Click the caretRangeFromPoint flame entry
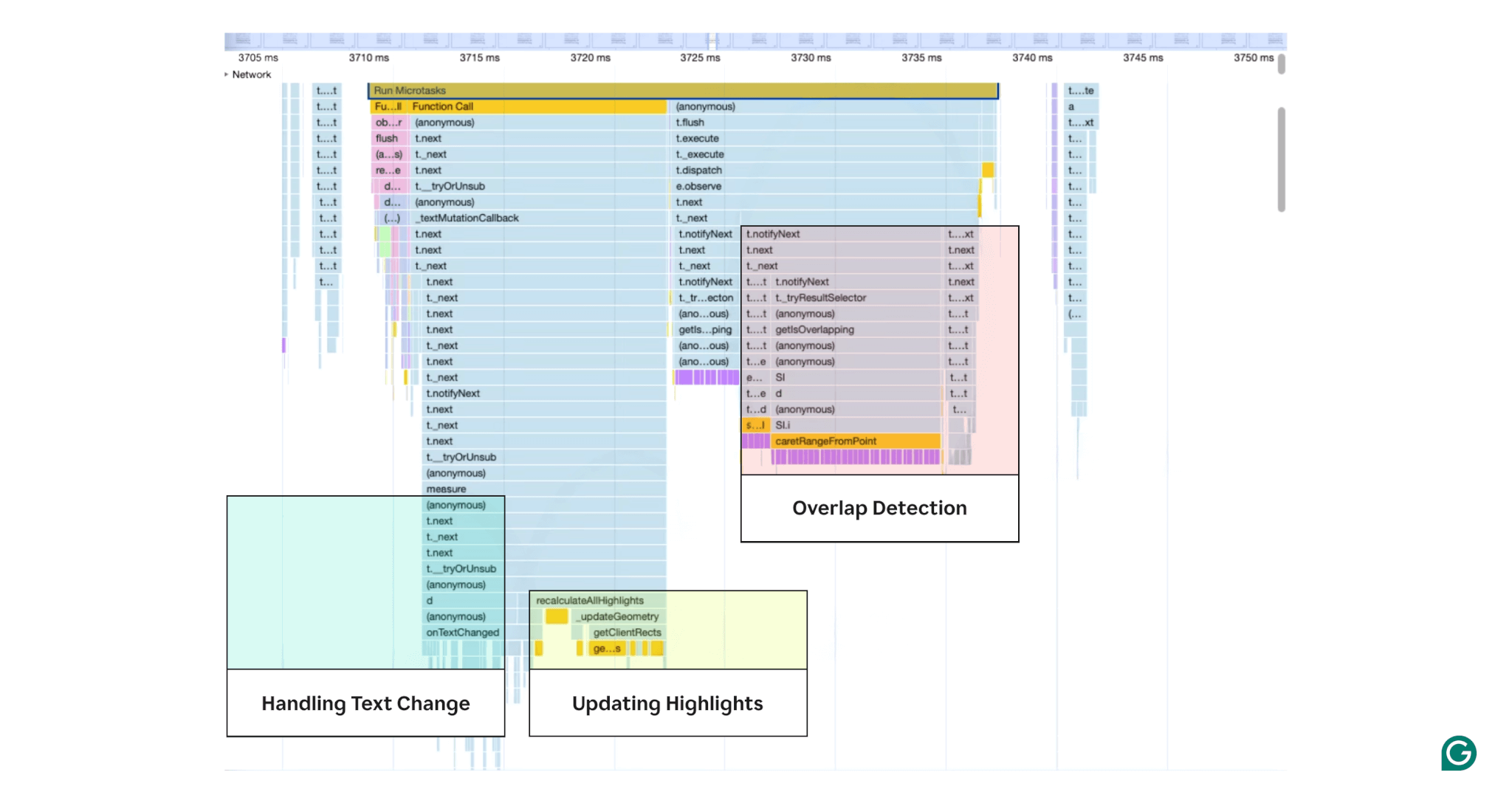1512x806 pixels. [854, 441]
